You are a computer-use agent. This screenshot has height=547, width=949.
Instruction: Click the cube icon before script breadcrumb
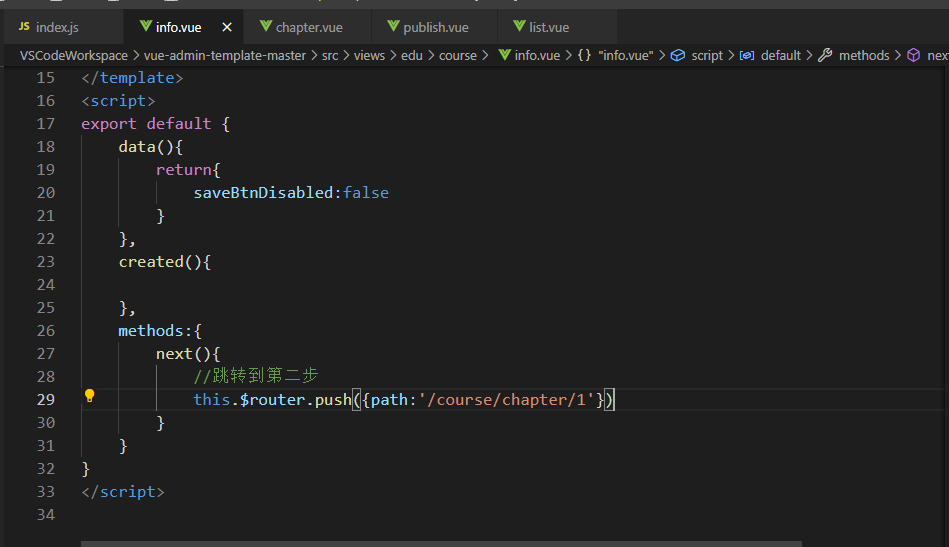(678, 55)
